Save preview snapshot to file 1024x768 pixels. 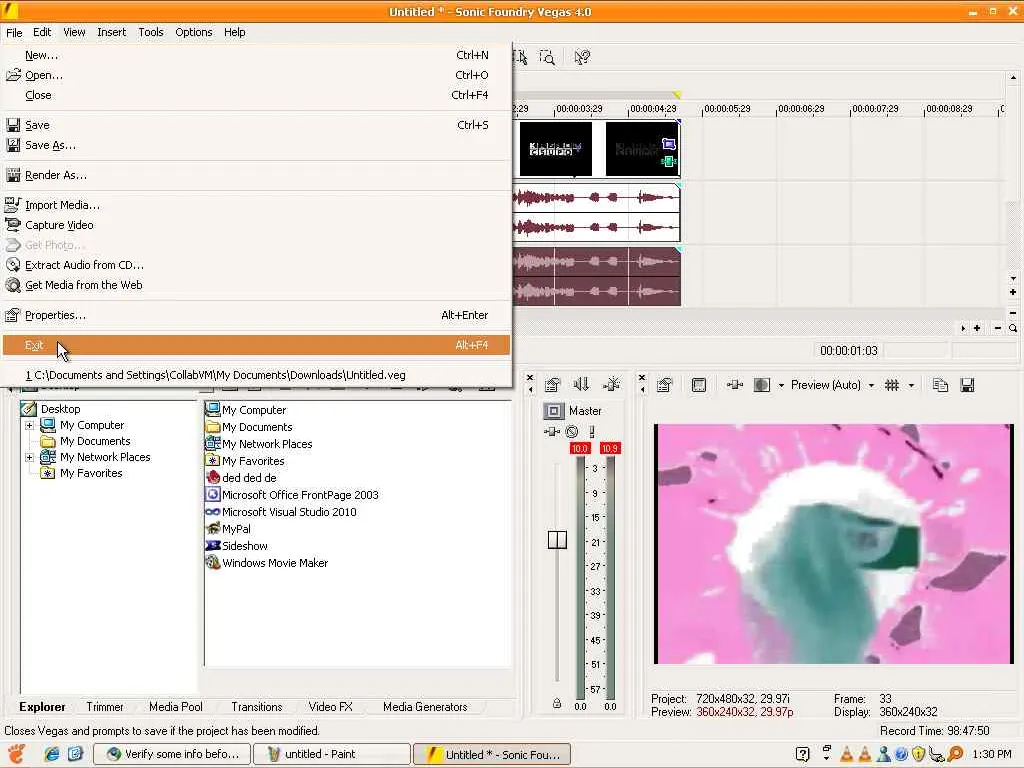[967, 385]
